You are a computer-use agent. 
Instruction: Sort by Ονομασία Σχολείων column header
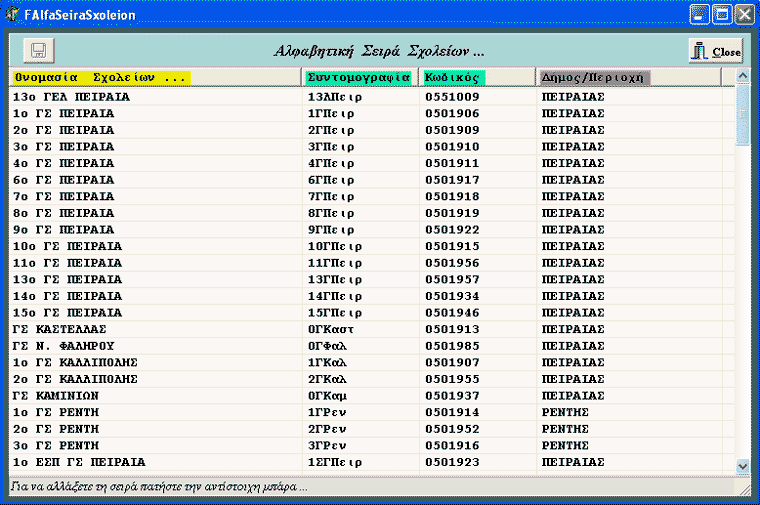coord(101,77)
